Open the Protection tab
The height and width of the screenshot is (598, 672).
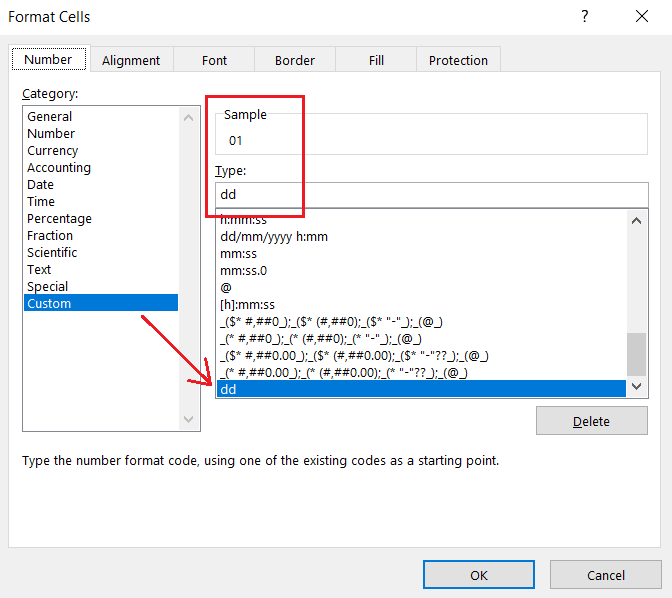coord(458,60)
